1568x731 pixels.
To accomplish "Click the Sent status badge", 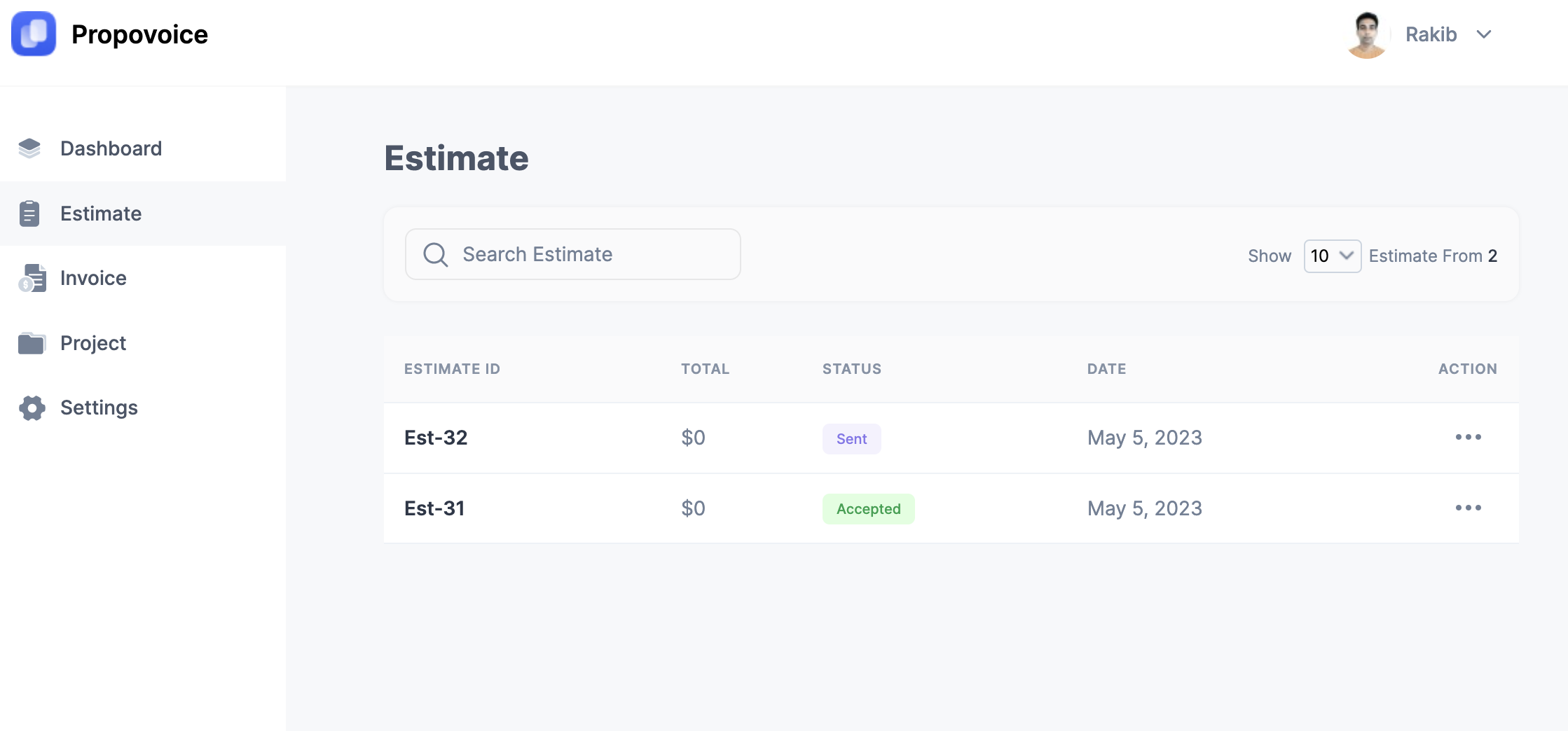I will (852, 439).
